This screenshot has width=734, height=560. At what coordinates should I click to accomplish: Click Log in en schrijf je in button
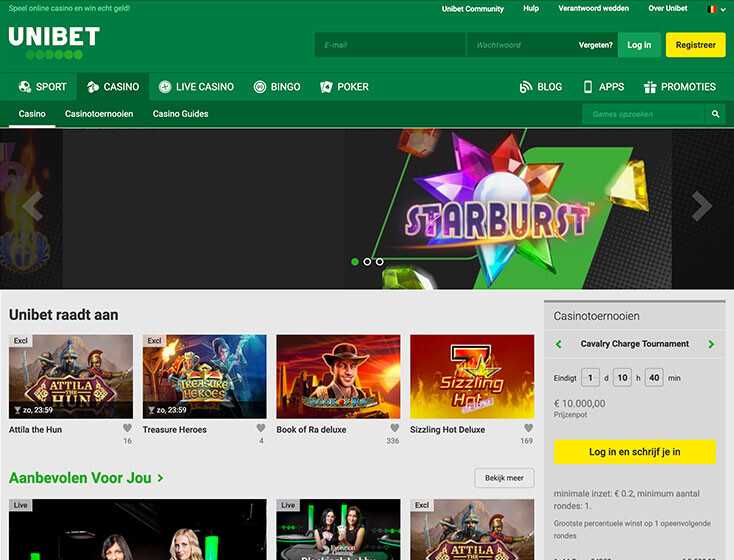pos(635,452)
